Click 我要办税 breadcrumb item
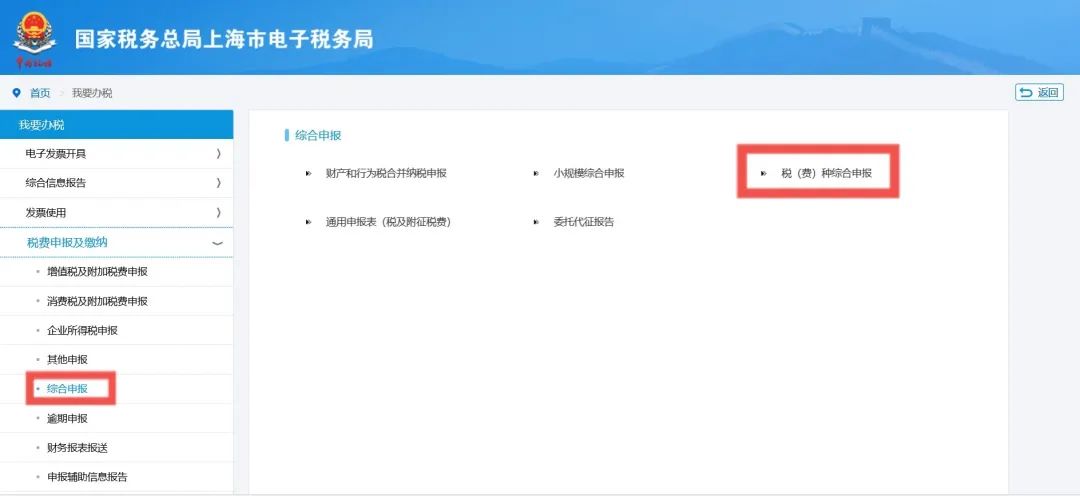The width and height of the screenshot is (1080, 496). tap(92, 93)
